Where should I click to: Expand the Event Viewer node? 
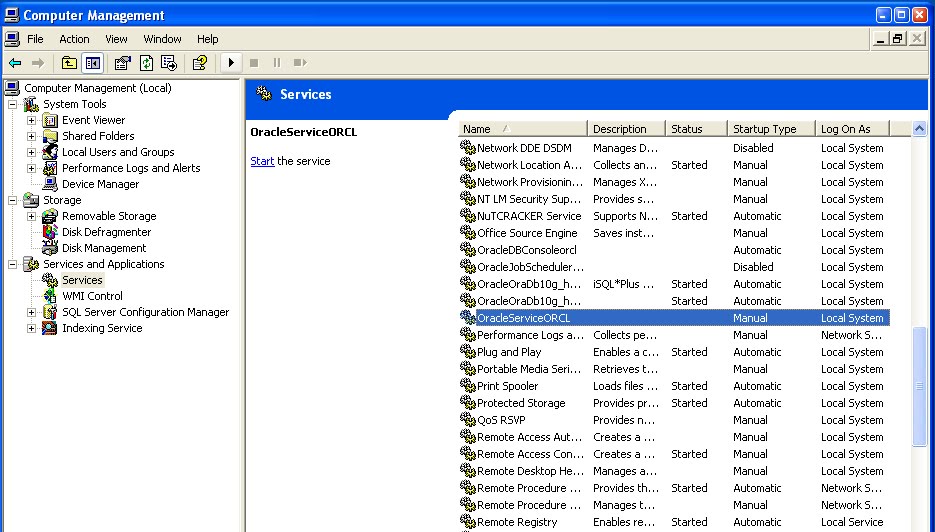32,120
